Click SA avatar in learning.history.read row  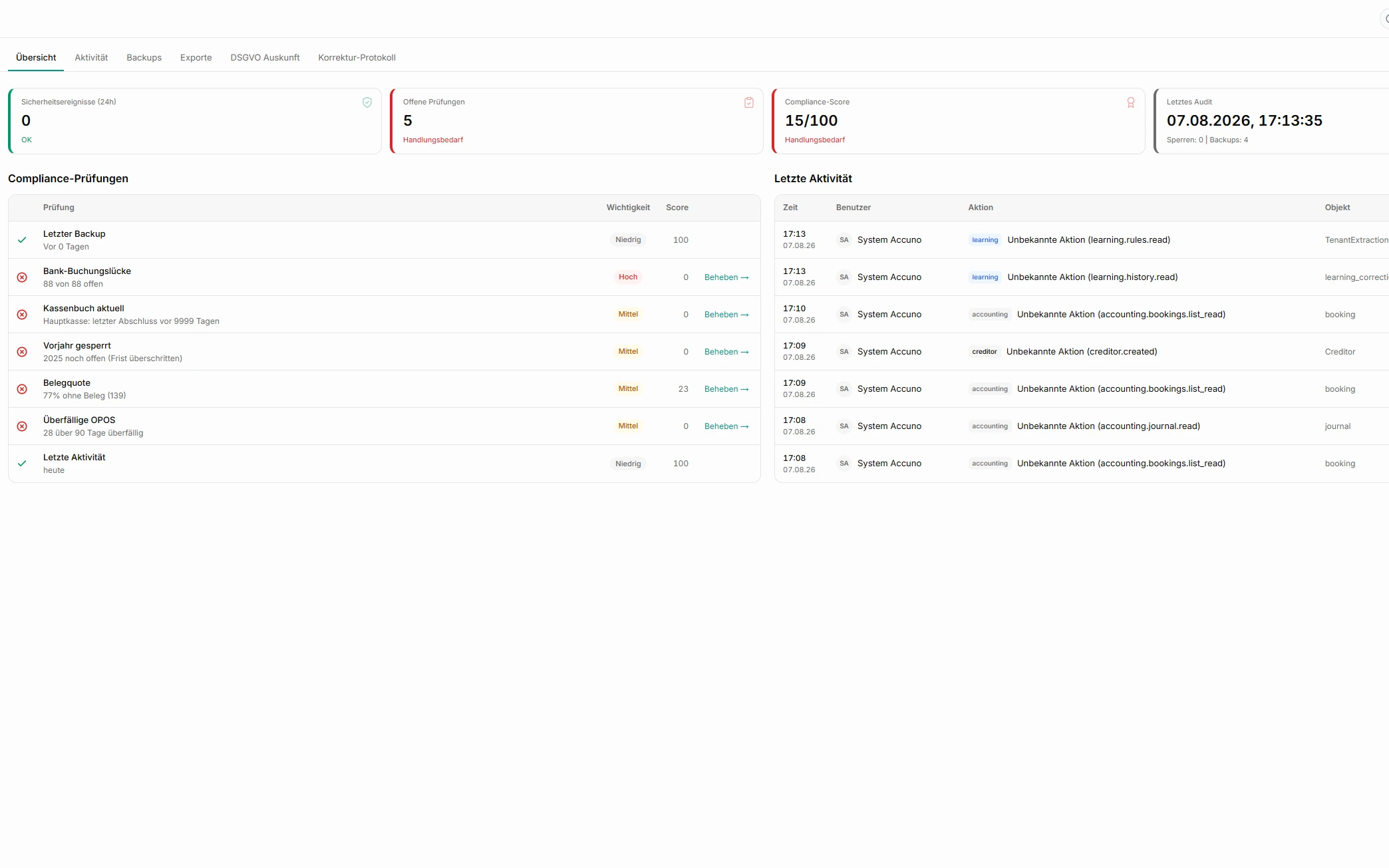pos(844,277)
